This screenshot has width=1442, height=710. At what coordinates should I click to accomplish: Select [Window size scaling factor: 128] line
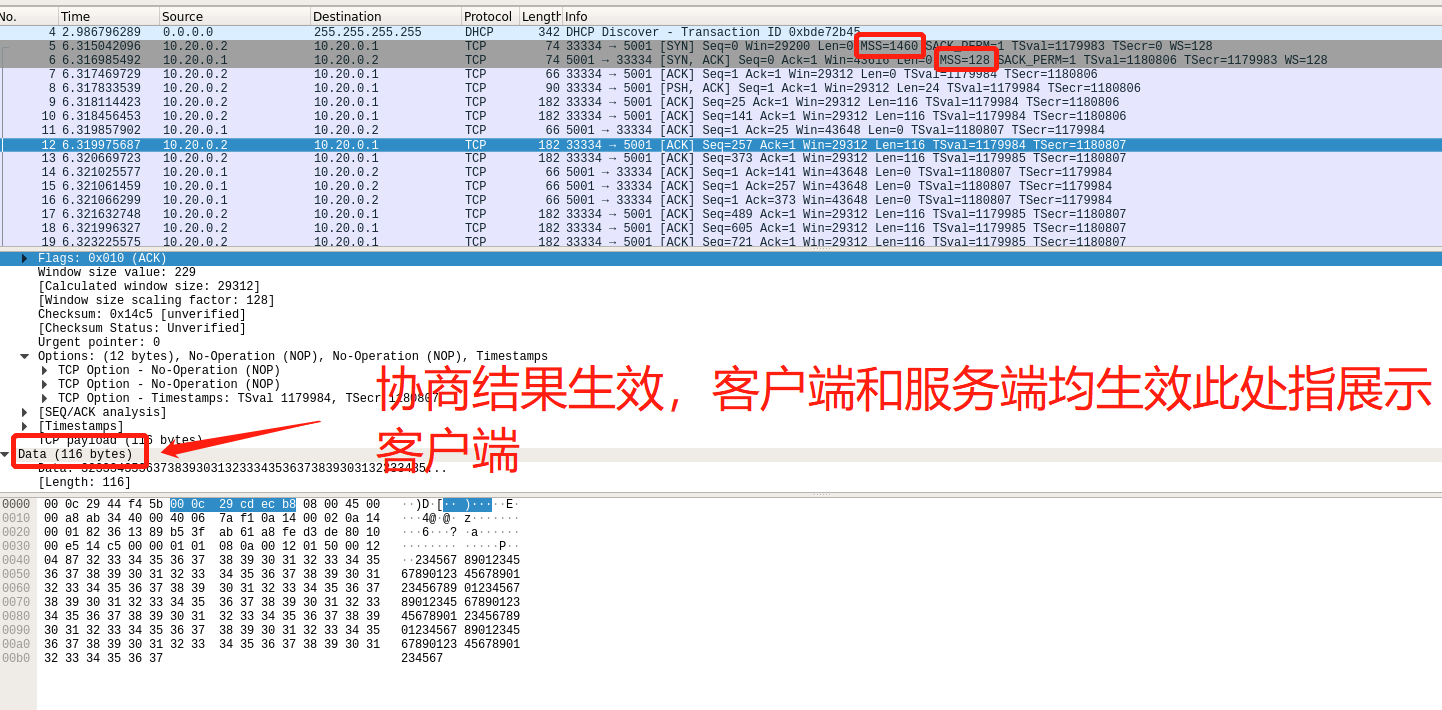coord(156,300)
